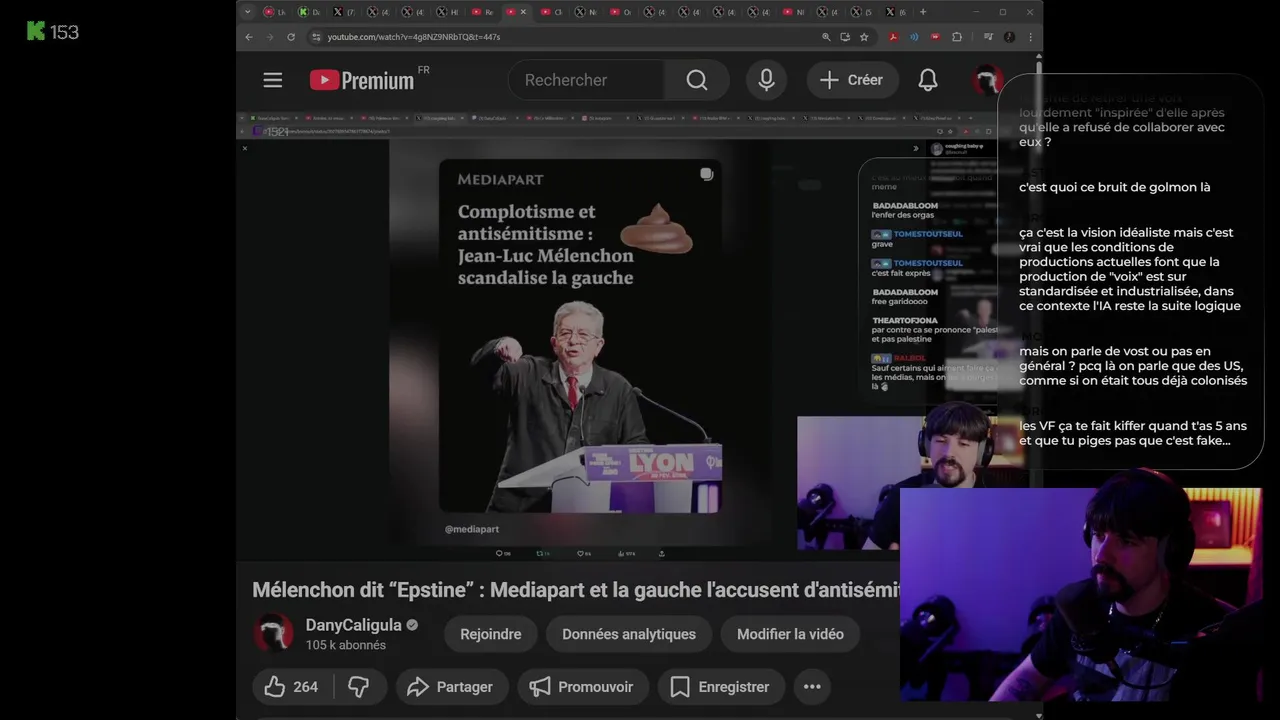The image size is (1280, 720).
Task: Click the magnifier search button
Action: (x=697, y=80)
